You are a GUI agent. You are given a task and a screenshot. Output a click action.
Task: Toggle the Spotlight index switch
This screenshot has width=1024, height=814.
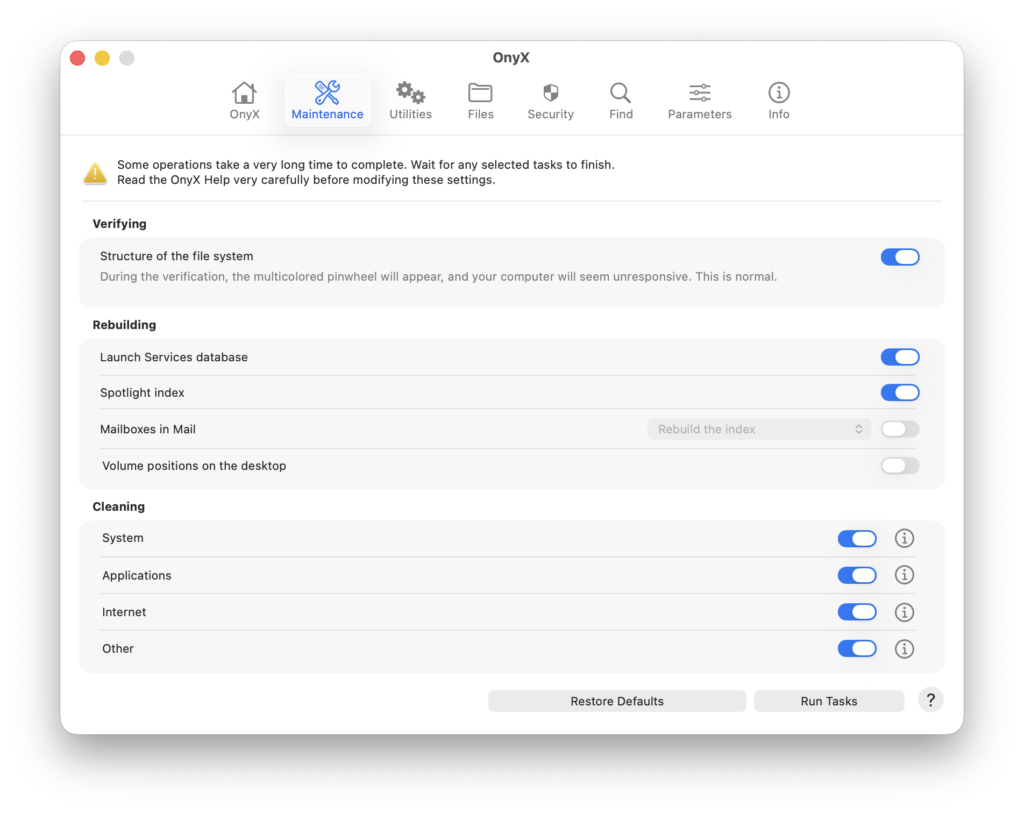pos(899,393)
